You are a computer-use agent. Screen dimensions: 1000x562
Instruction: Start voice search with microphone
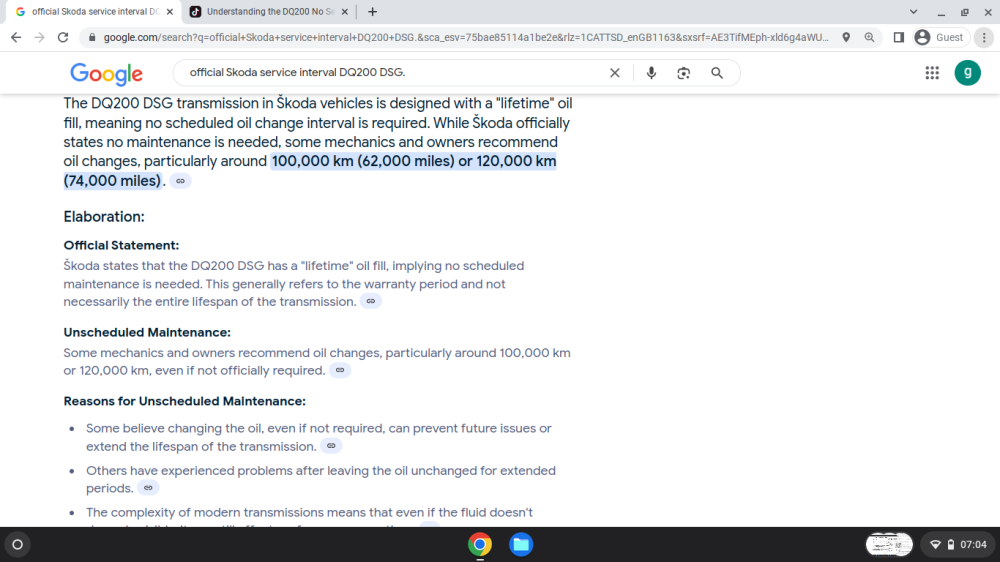point(651,73)
